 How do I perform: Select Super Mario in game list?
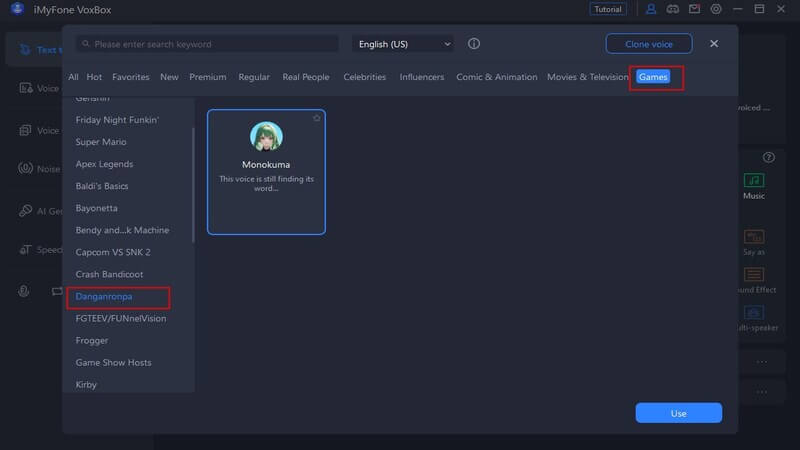coord(101,142)
